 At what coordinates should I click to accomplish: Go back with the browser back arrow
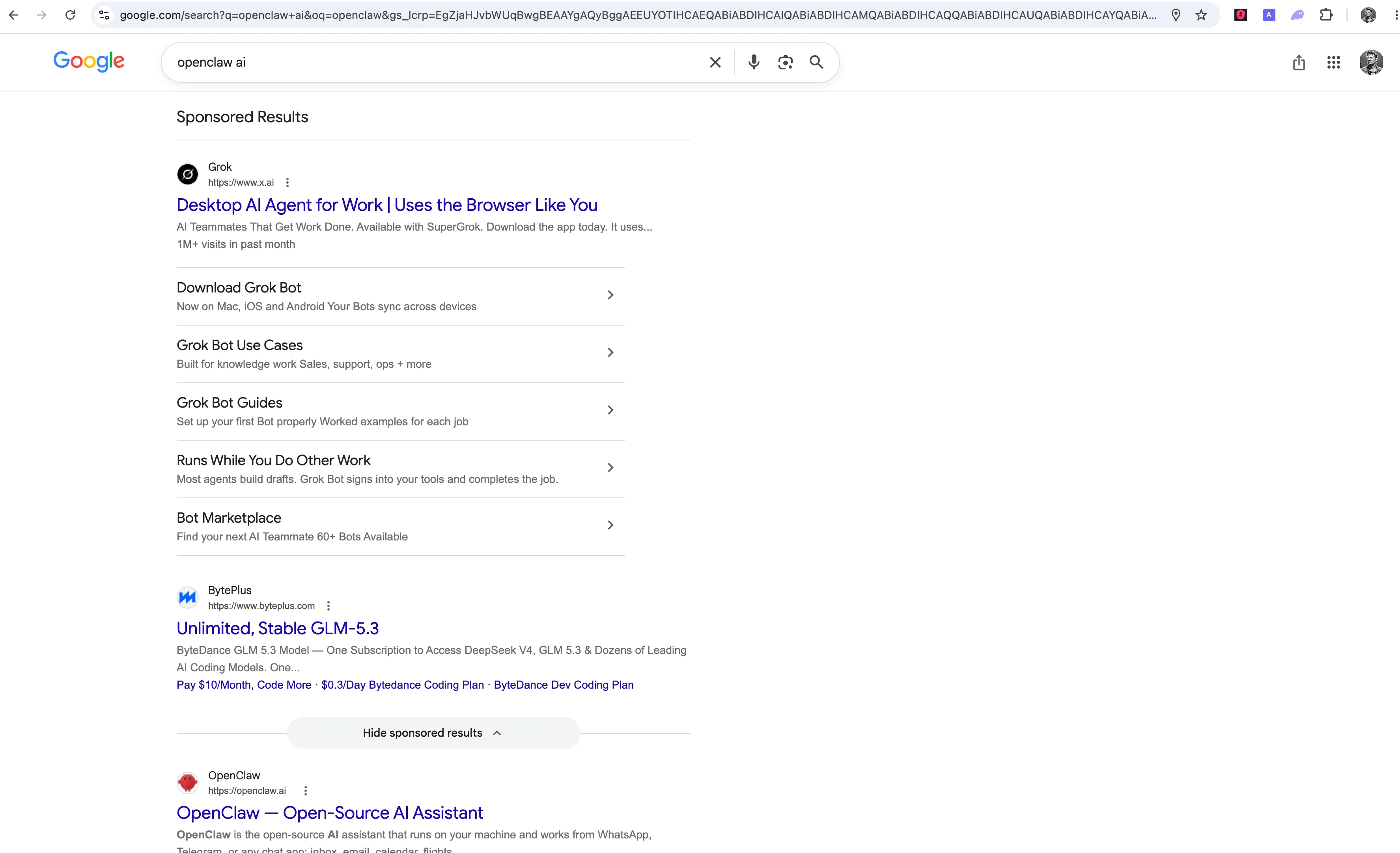click(x=14, y=15)
